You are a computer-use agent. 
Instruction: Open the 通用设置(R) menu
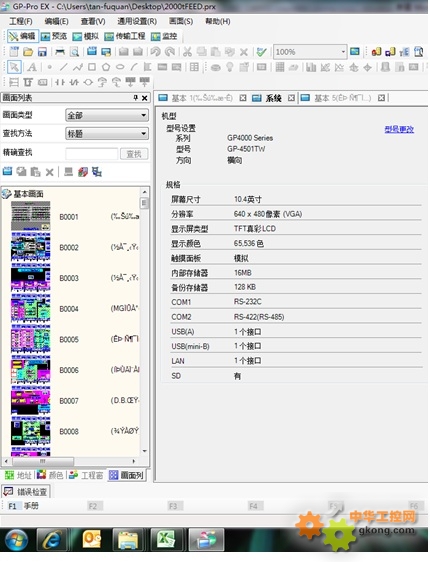pyautogui.click(x=137, y=22)
